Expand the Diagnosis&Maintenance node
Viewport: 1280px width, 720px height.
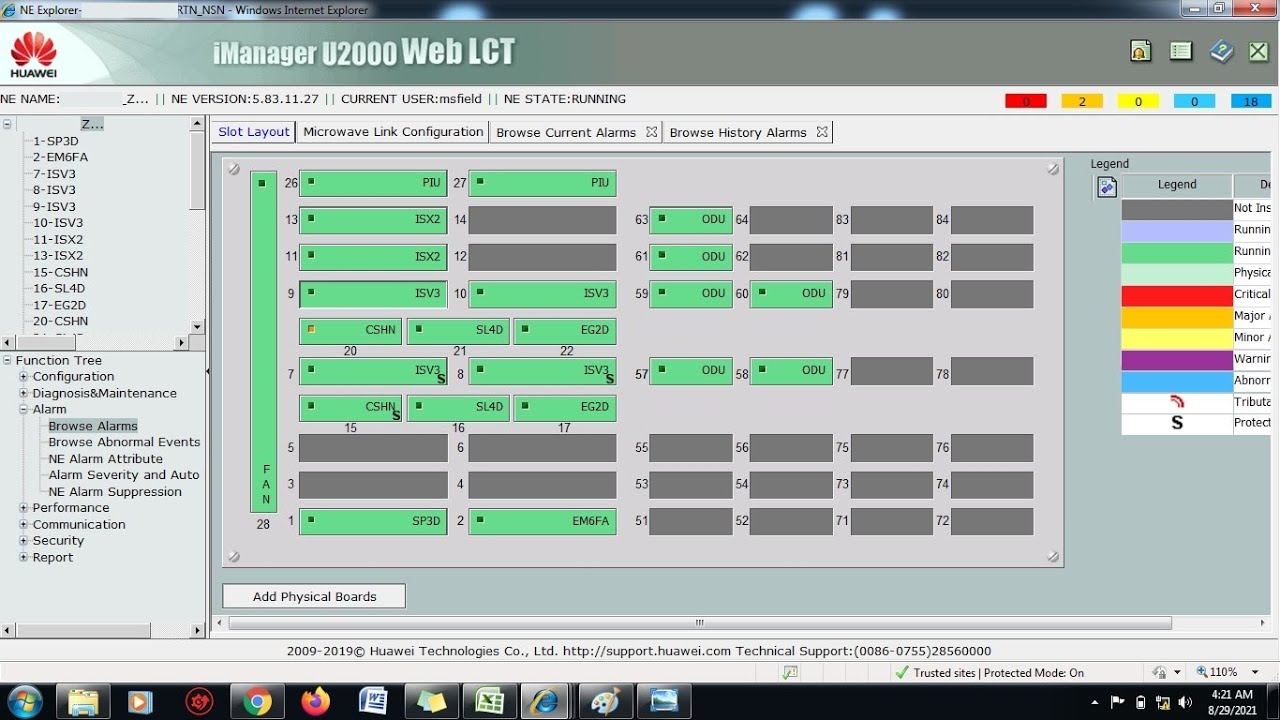tap(23, 393)
